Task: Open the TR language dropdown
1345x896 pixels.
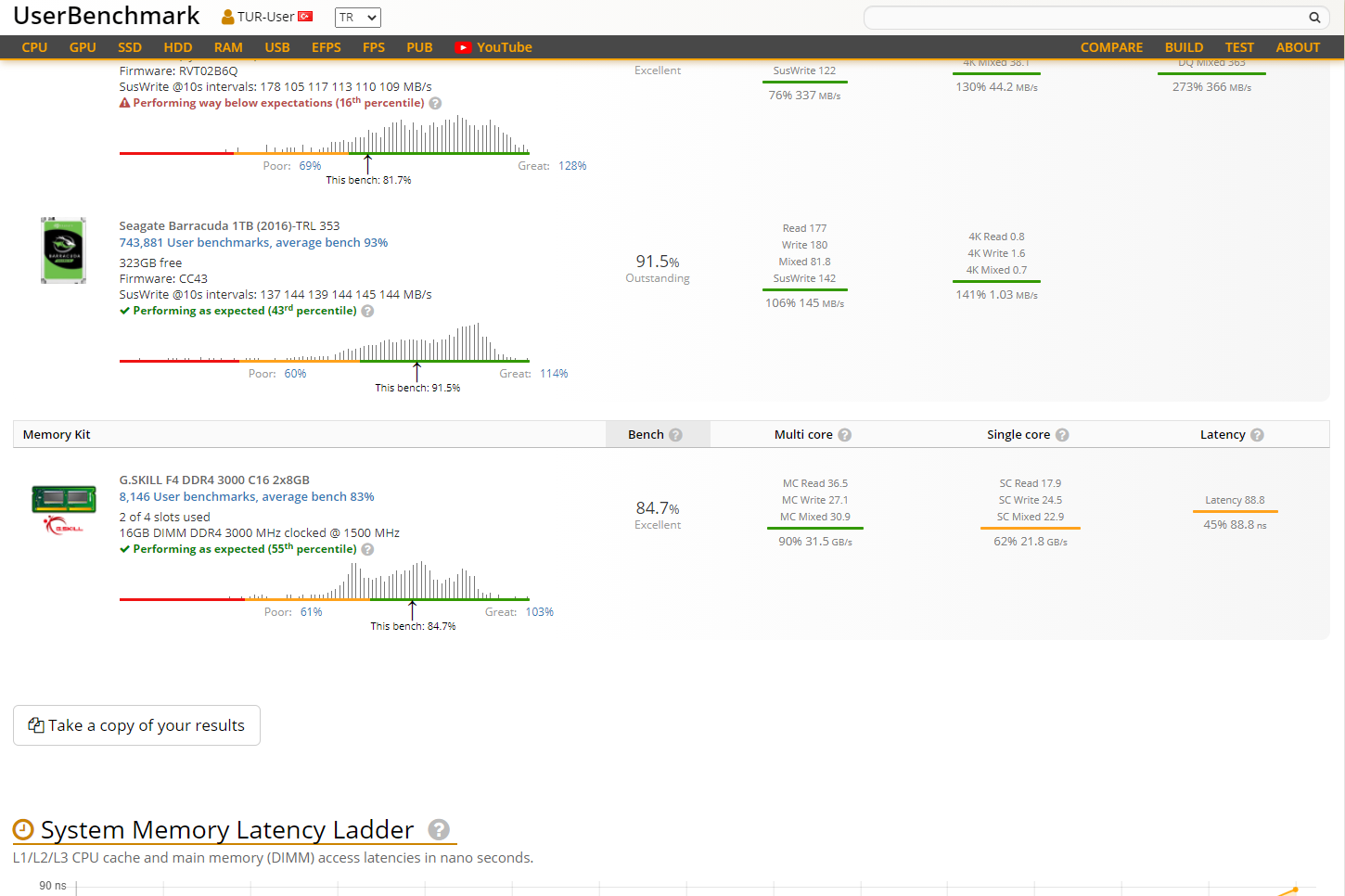Action: [358, 18]
